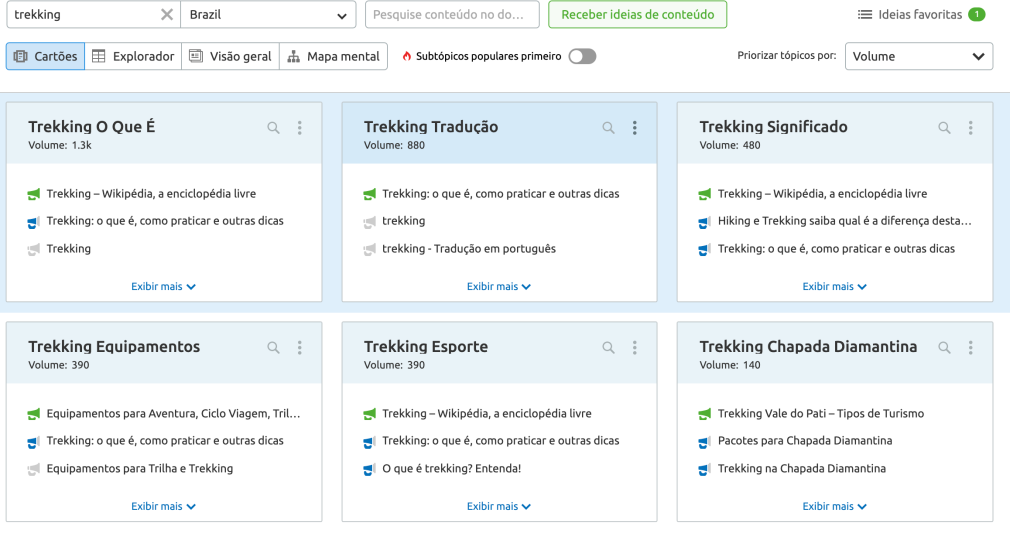Screen dimensions: 1010x533
Task: Open the Brazil country dropdown
Action: pyautogui.click(x=268, y=14)
